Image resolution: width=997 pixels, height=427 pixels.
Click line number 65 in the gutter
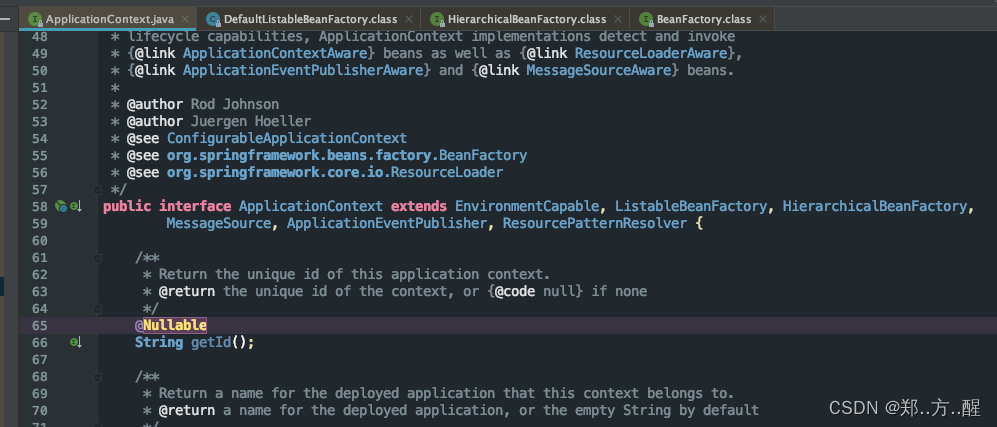click(39, 325)
